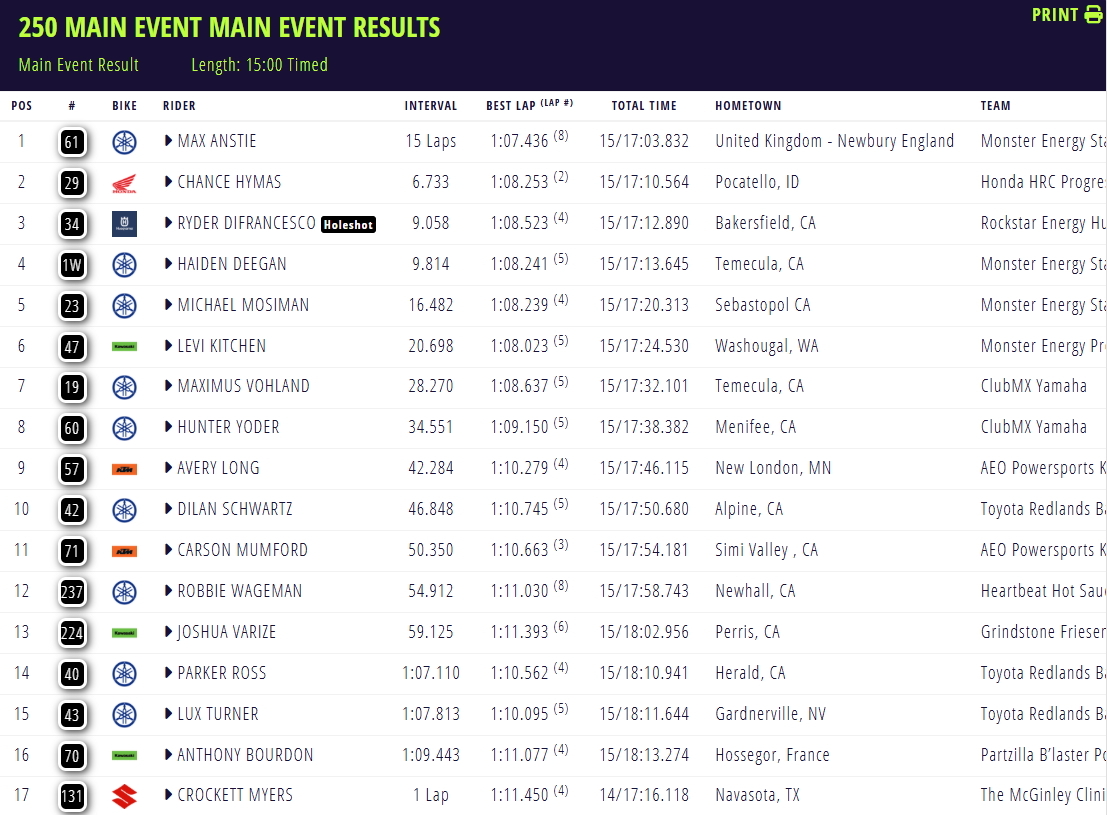Expand the Haiden Deegan rider row
Screen dimensions: 1107x815
[168, 263]
